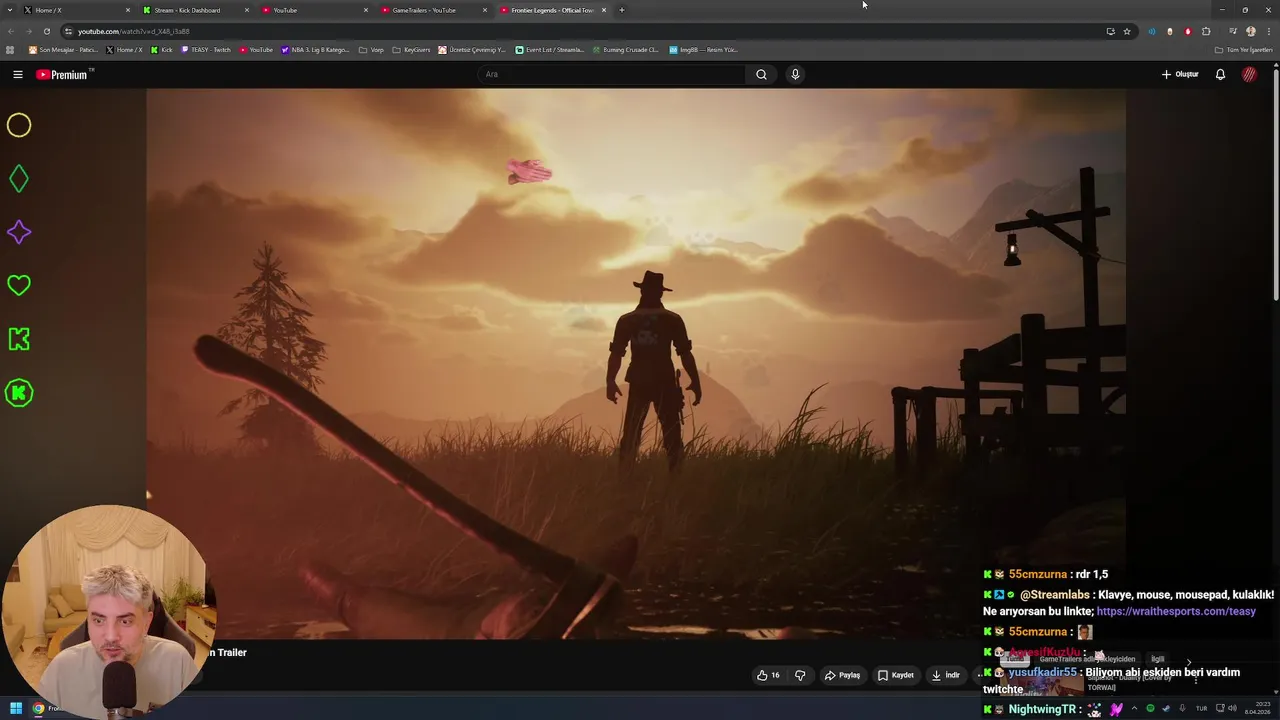Viewport: 1280px width, 720px height.
Task: Open YouTube notifications bell
Action: coord(1220,74)
